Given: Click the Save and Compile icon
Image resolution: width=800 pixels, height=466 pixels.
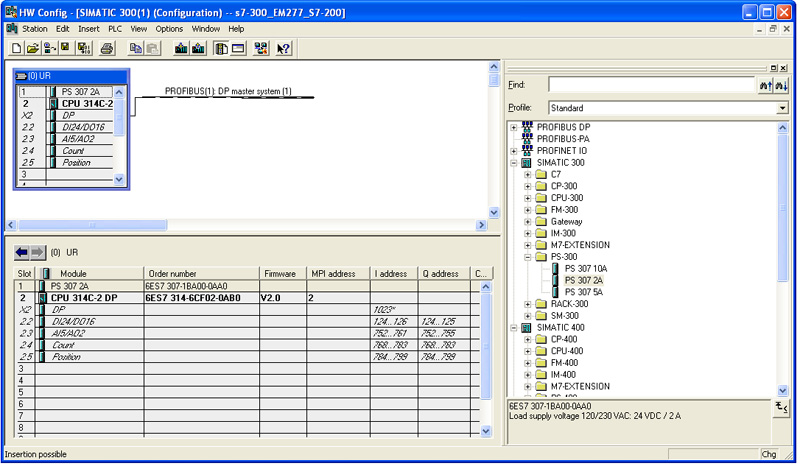Looking at the screenshot, I should tap(84, 48).
